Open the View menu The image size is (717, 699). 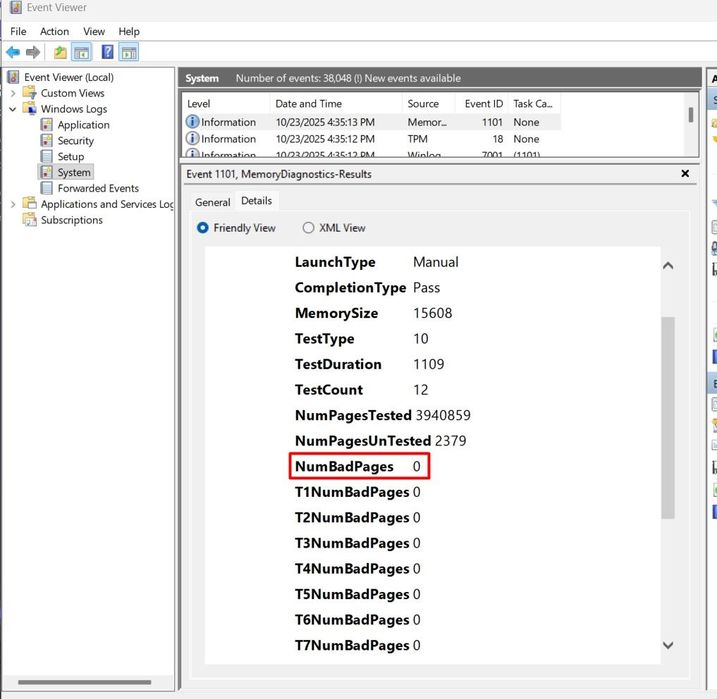coord(94,32)
